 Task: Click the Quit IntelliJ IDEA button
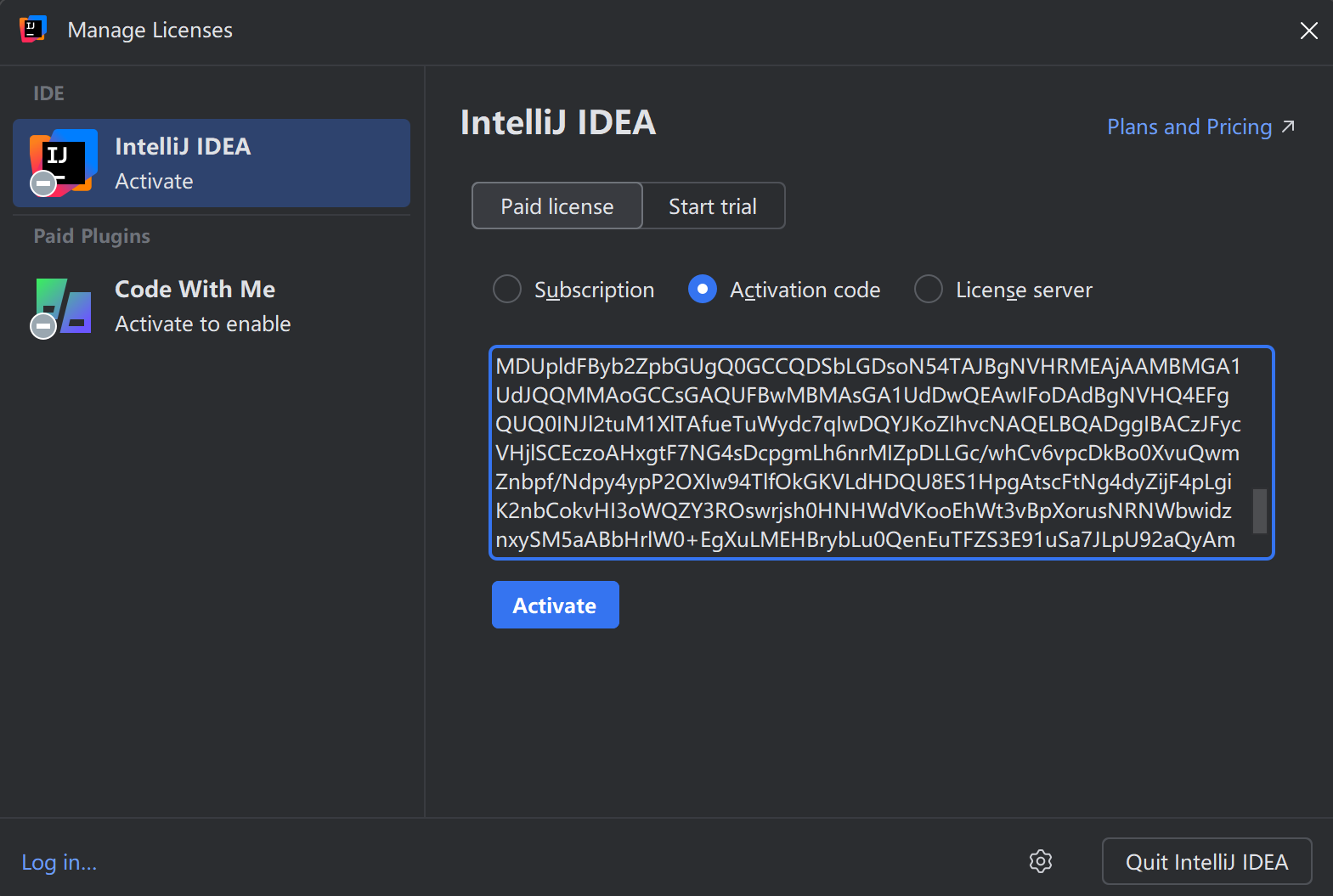(x=1206, y=861)
